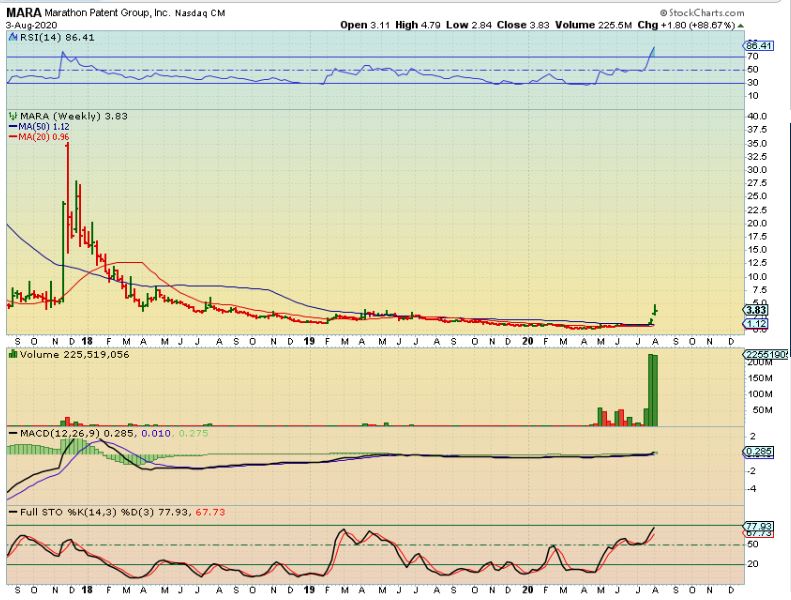The image size is (791, 600).
Task: Click the 10.0 price axis label
Action: [756, 277]
